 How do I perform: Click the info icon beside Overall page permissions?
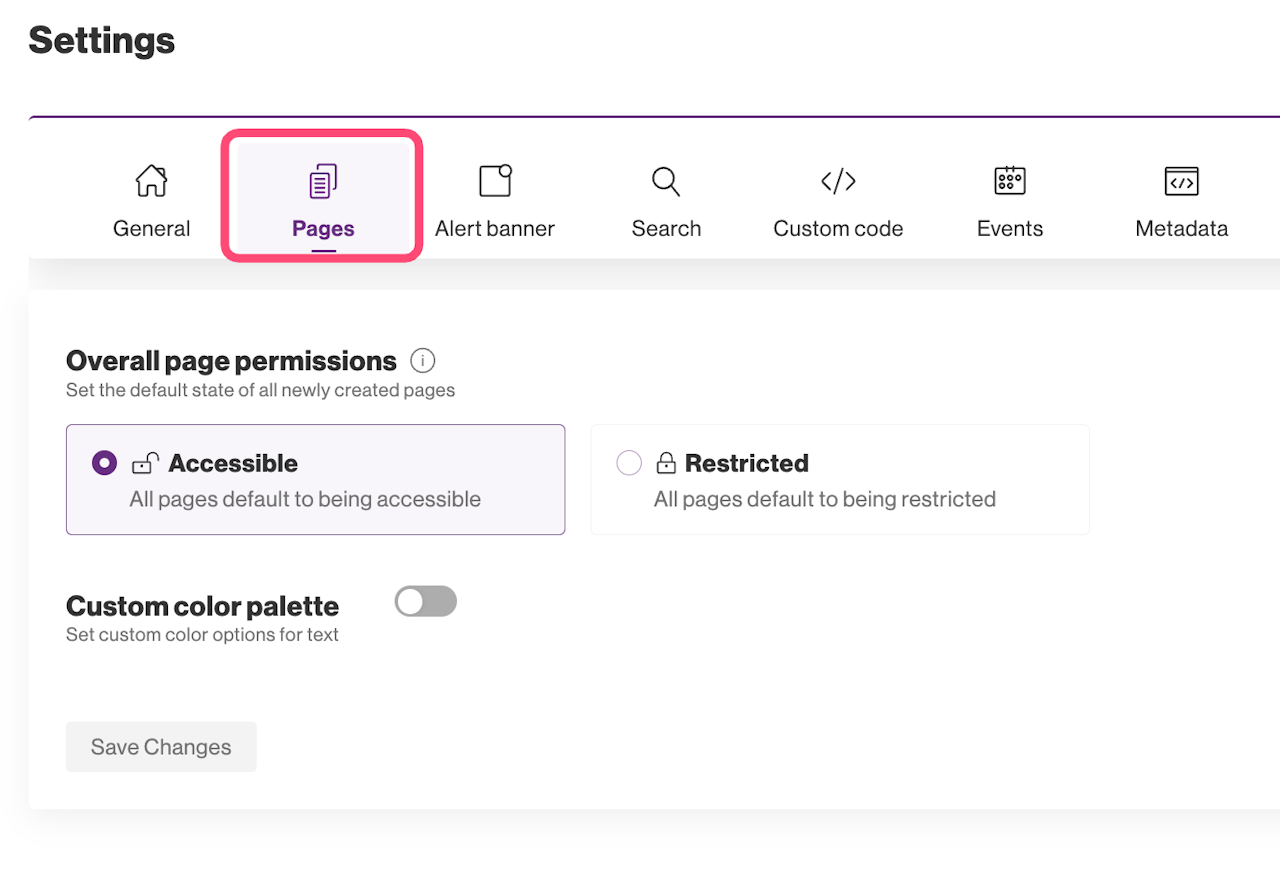tap(423, 360)
